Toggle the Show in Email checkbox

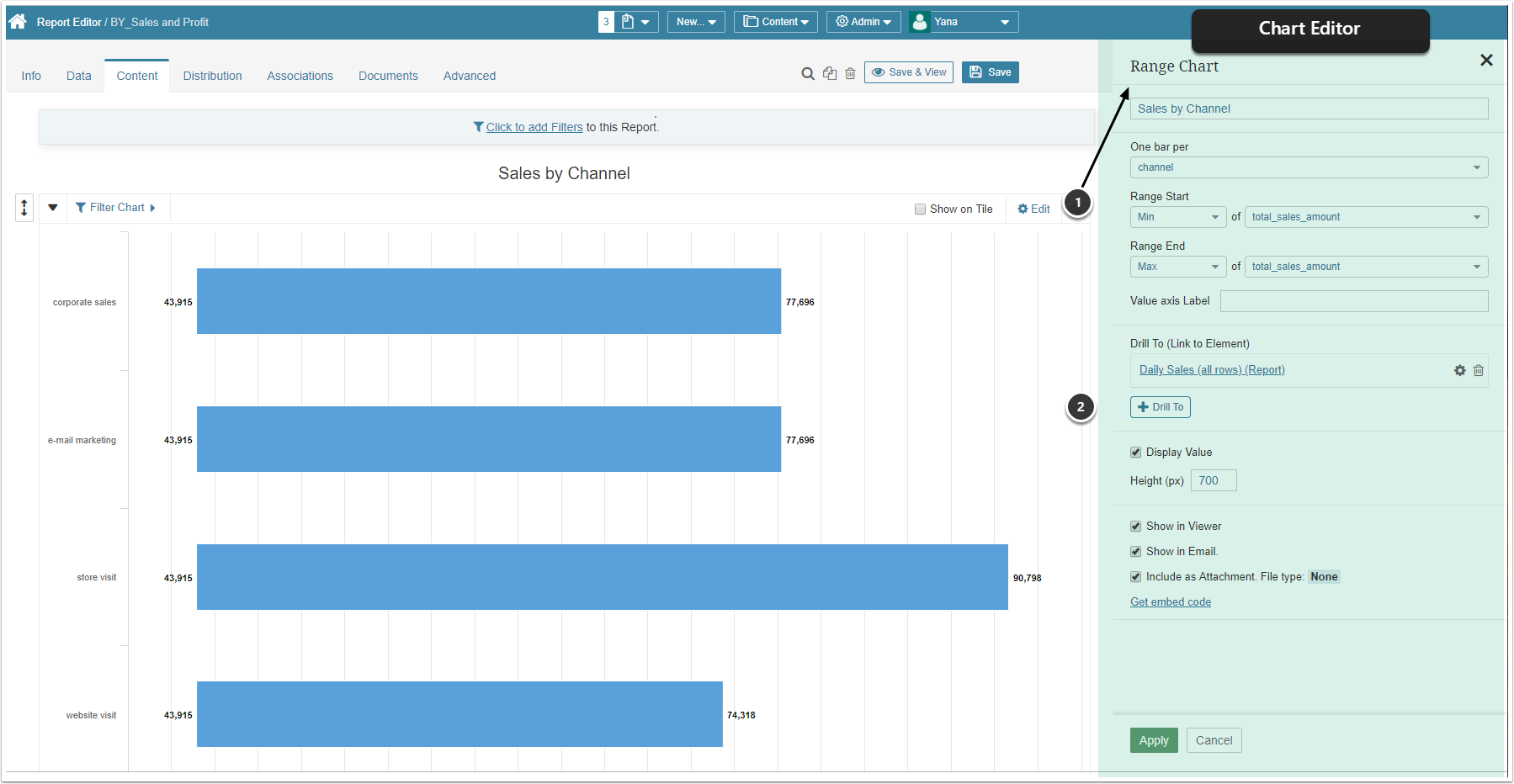point(1136,552)
